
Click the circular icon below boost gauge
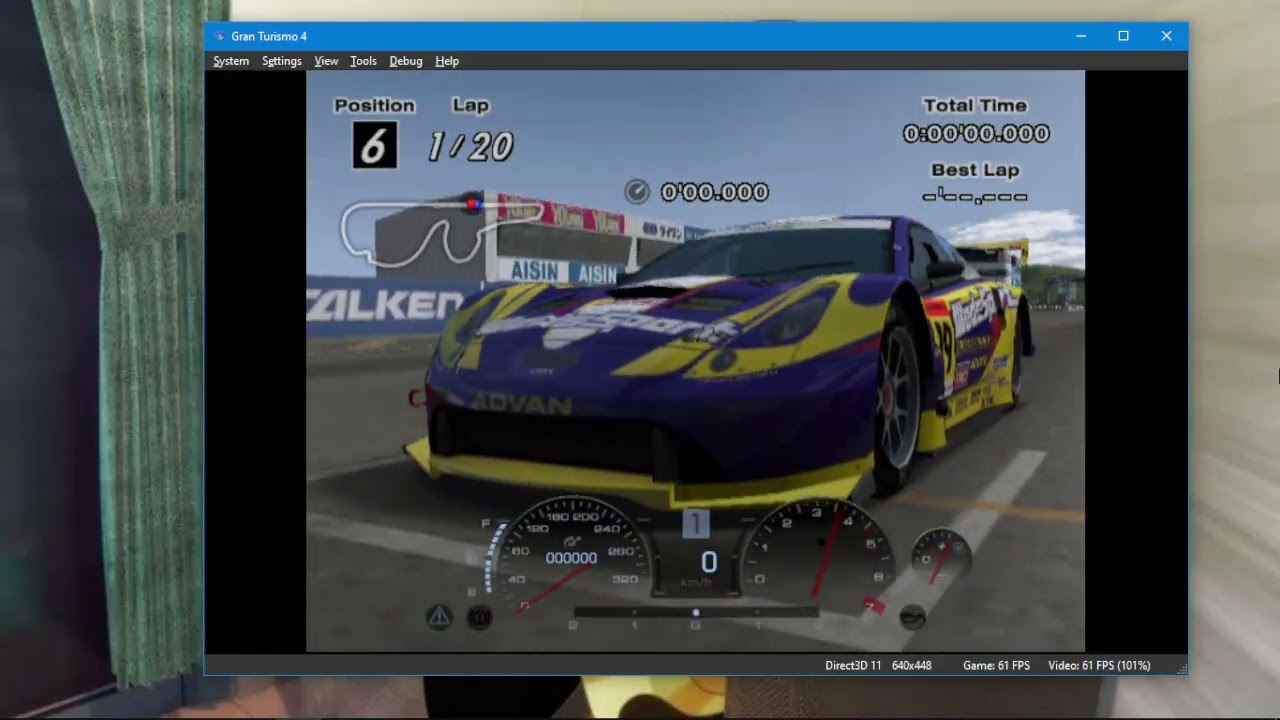[x=912, y=618]
